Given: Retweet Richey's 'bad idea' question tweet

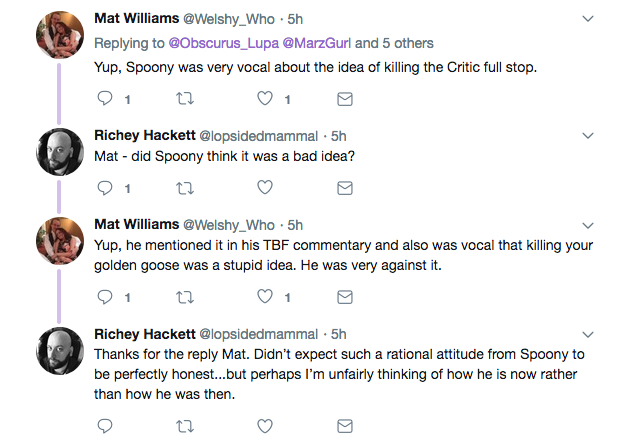Looking at the screenshot, I should pos(185,187).
